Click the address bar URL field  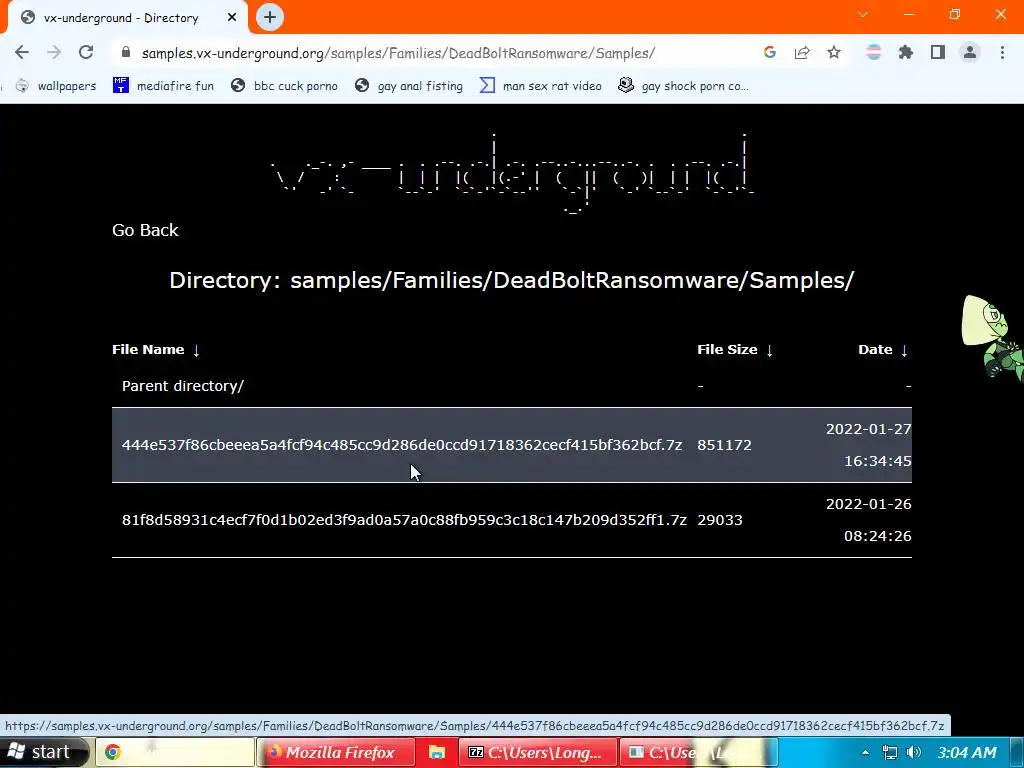tap(398, 53)
